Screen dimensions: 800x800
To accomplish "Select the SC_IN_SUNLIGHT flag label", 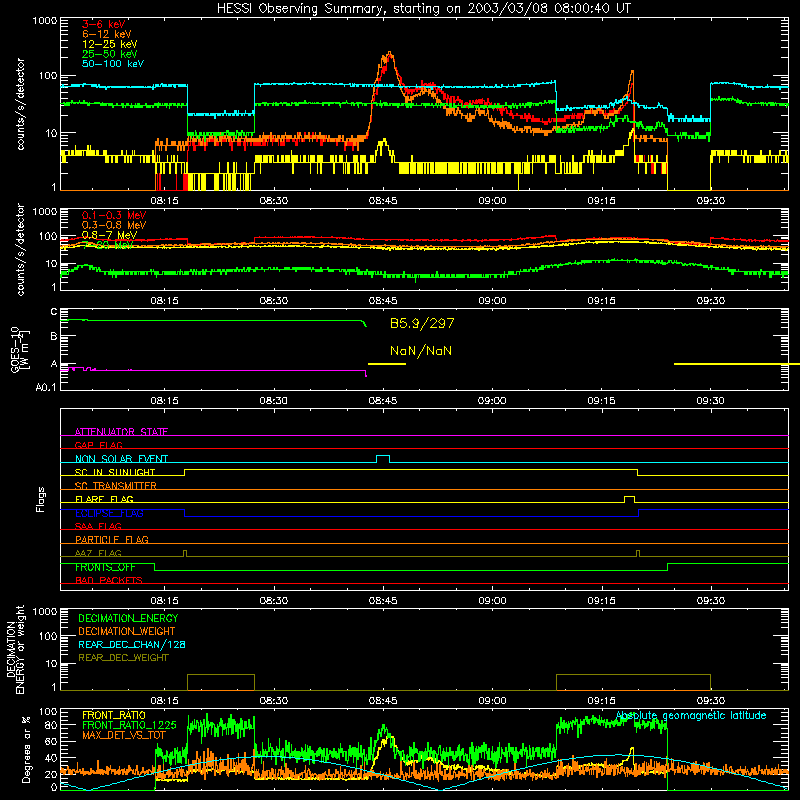I will pos(115,472).
